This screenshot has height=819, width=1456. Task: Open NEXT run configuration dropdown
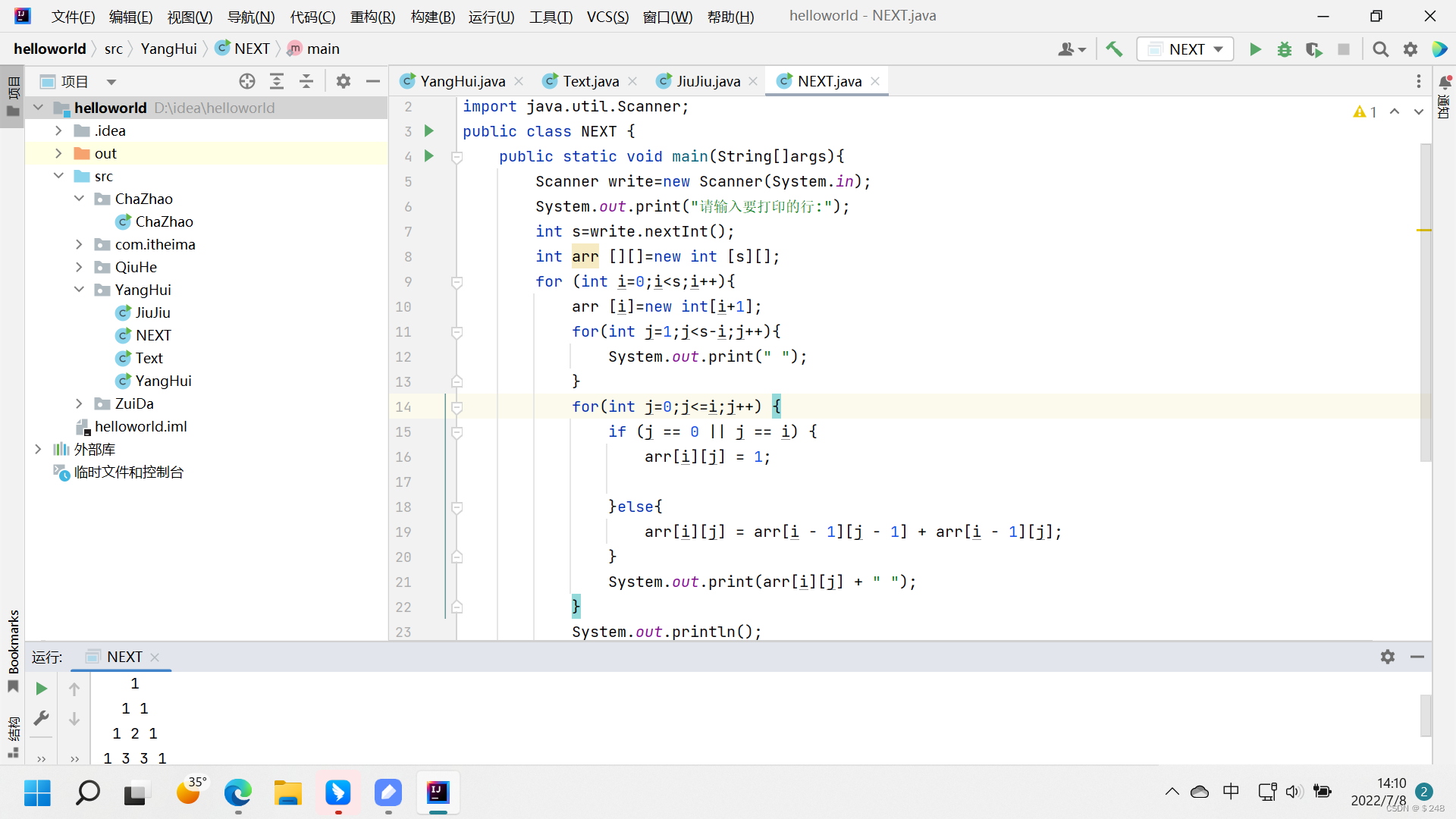pos(1185,49)
